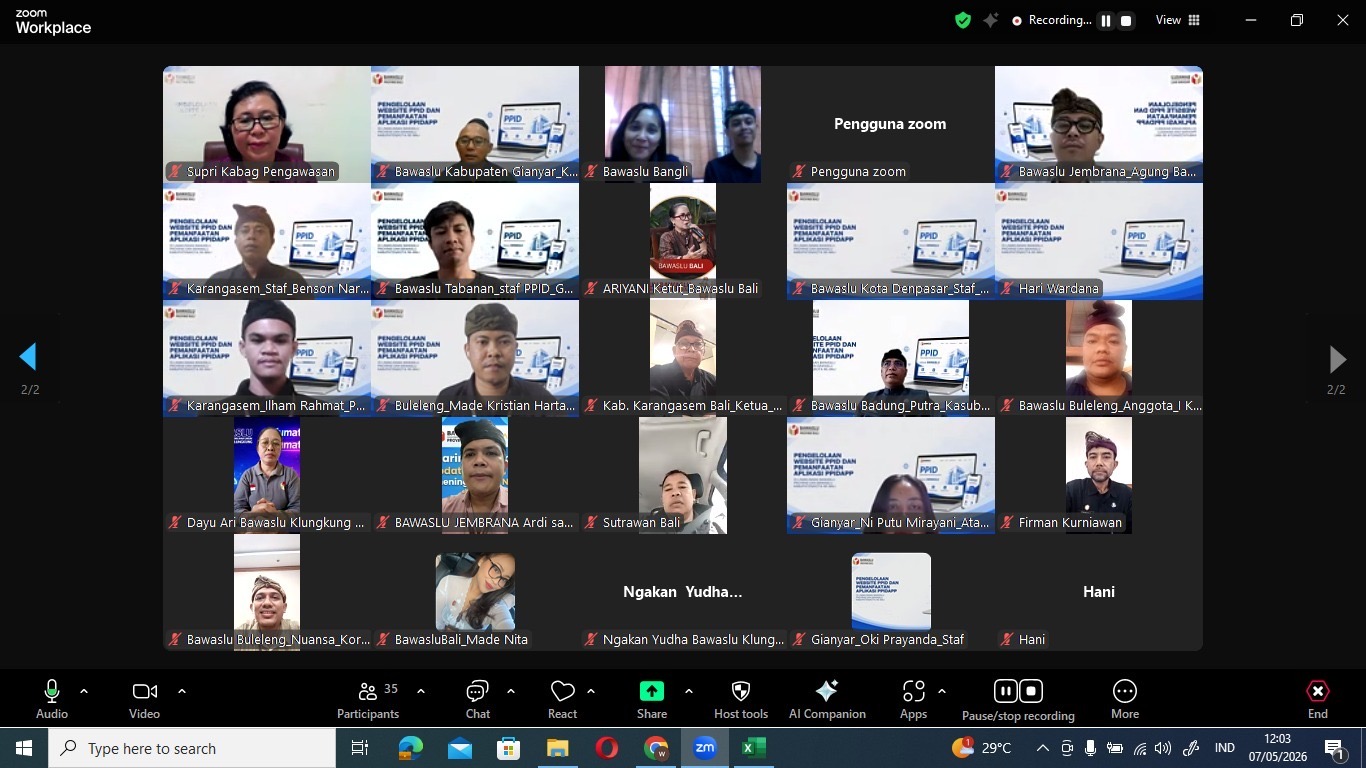Click the red End meeting icon
Screen dimensions: 1366x768
click(x=1318, y=691)
